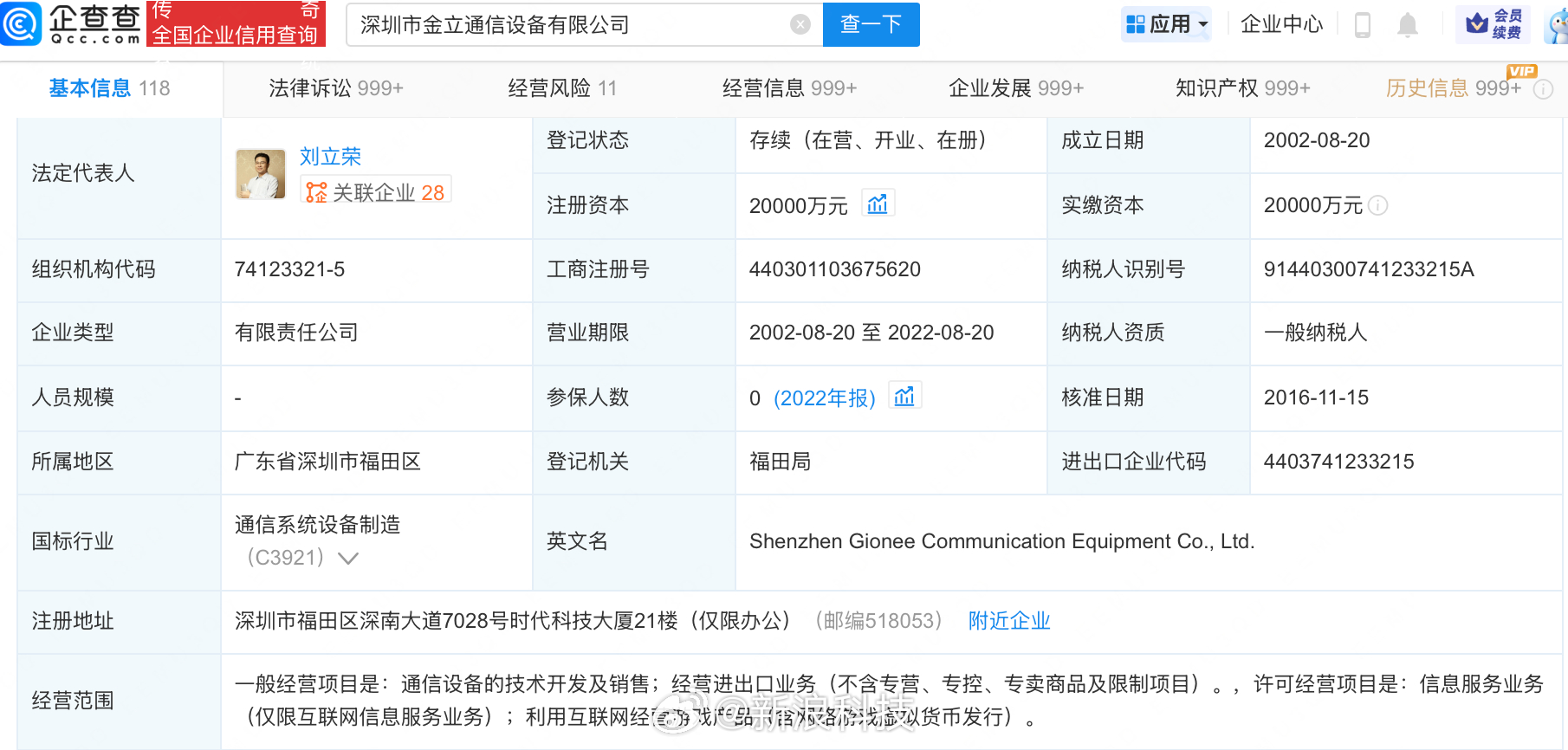Select the registered address text

(x=512, y=621)
